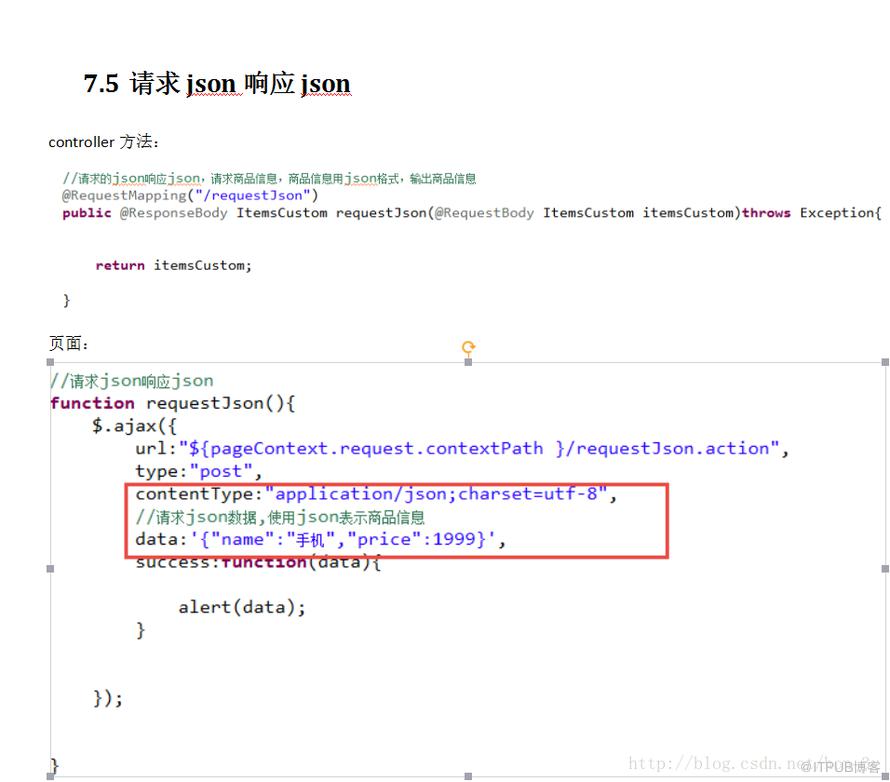Select the "@ResponseBody" annotation
Image resolution: width=890 pixels, height=782 pixels.
pyautogui.click(x=174, y=213)
